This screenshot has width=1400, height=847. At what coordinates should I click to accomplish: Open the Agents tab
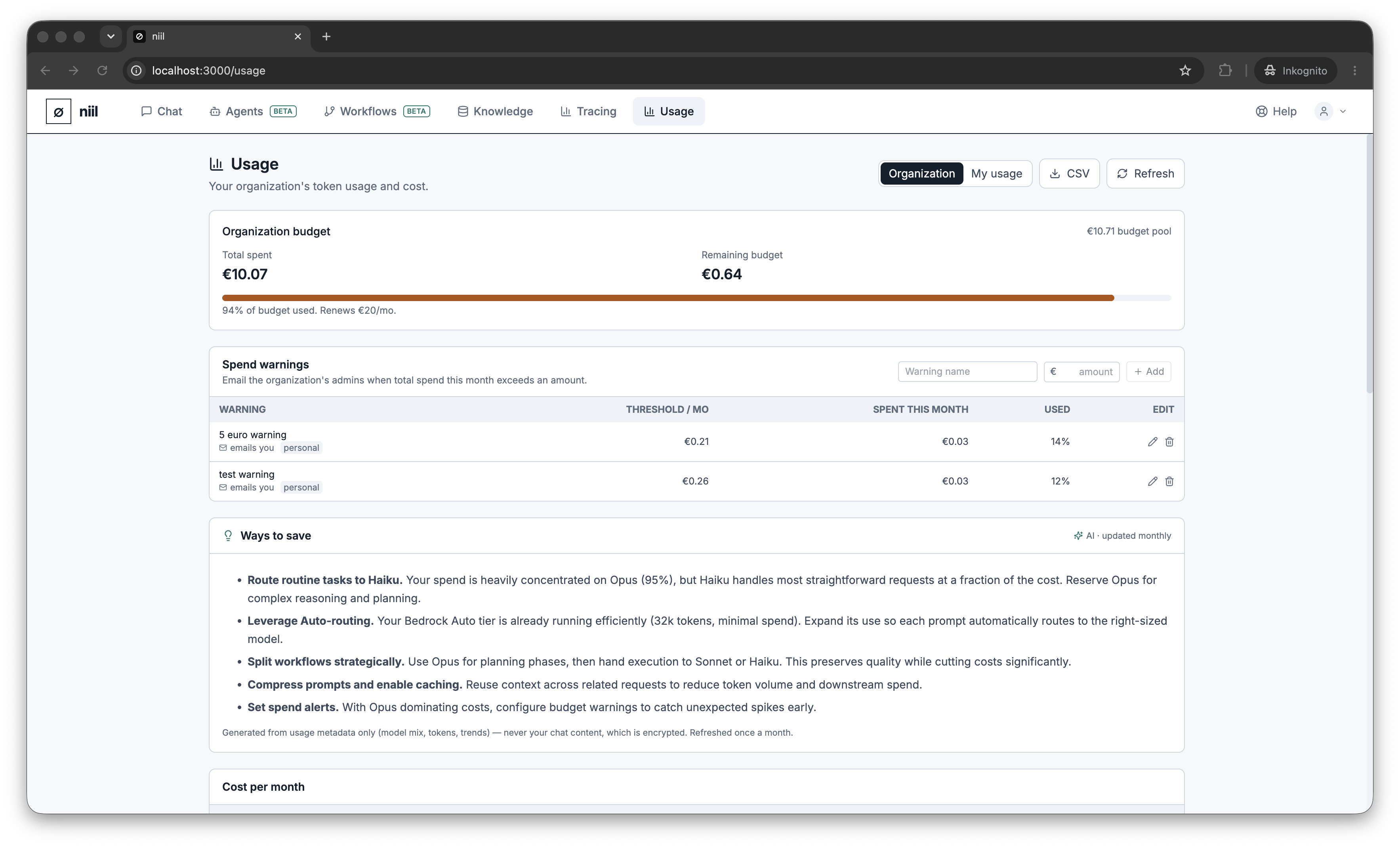[x=253, y=111]
